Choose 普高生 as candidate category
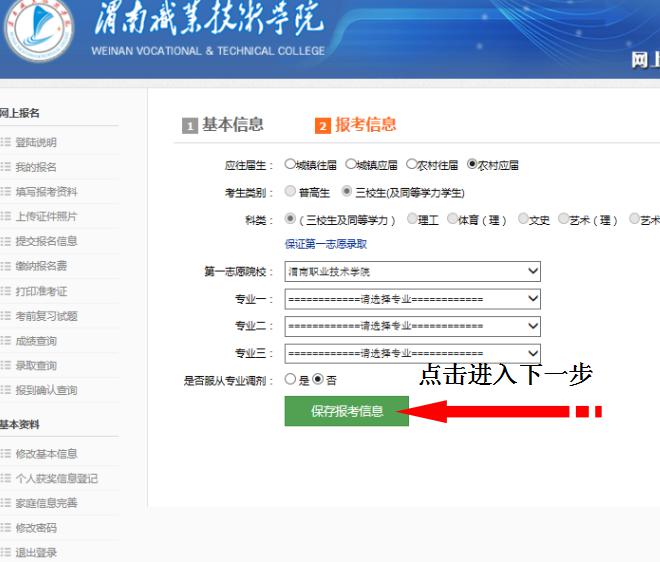 tap(290, 192)
